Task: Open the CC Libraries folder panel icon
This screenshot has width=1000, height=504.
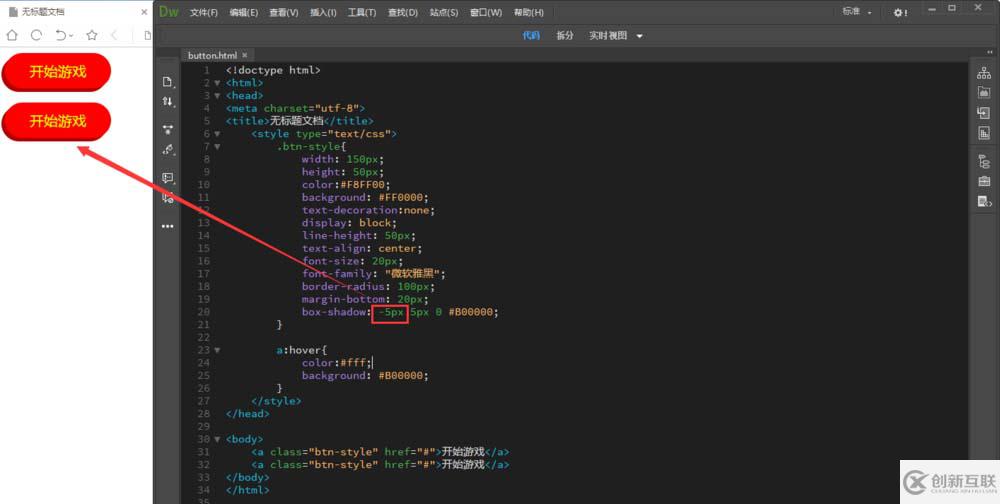Action: click(x=984, y=93)
